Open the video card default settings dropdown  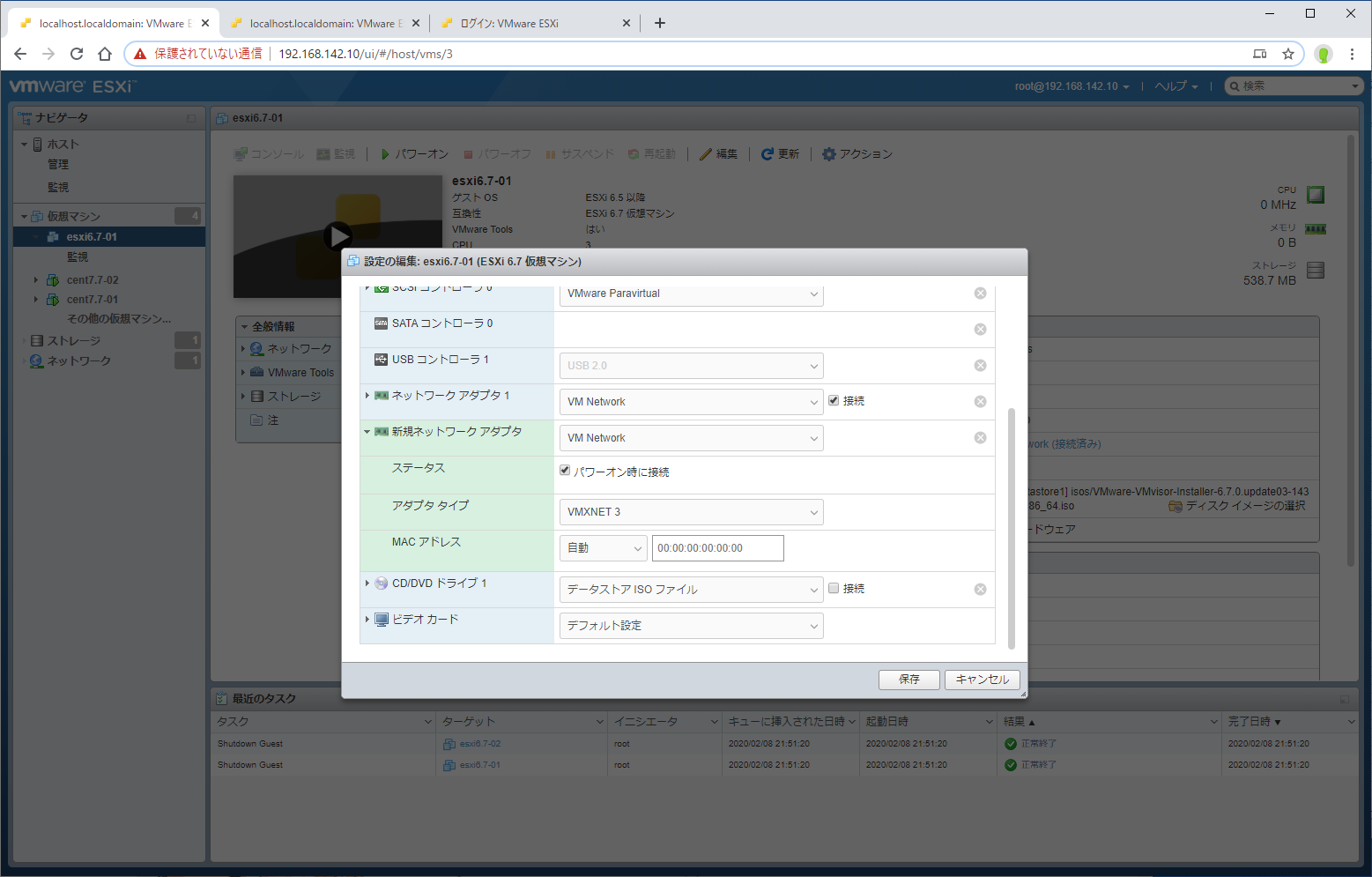click(692, 626)
